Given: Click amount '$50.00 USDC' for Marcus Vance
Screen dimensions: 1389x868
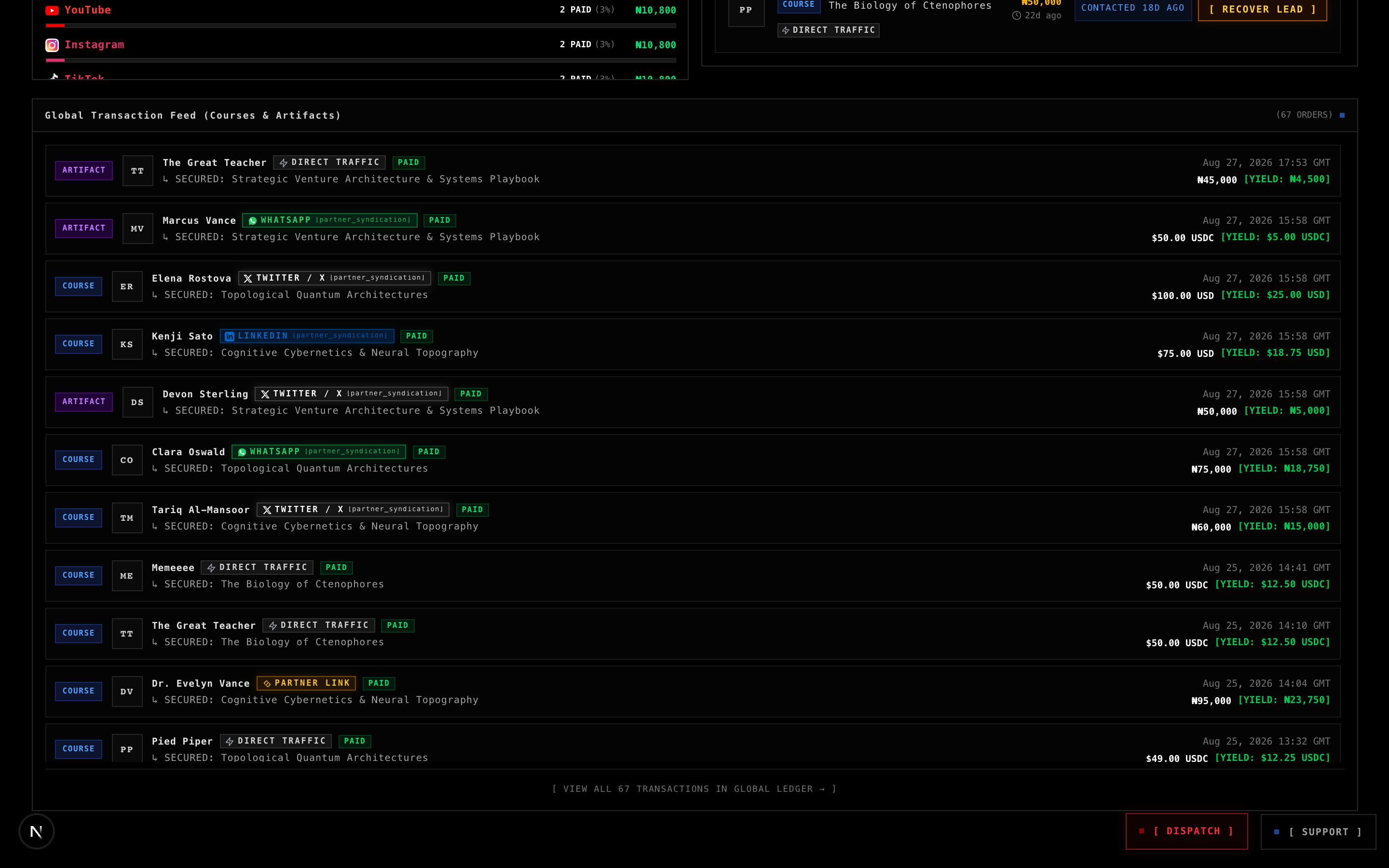Looking at the screenshot, I should [1183, 238].
